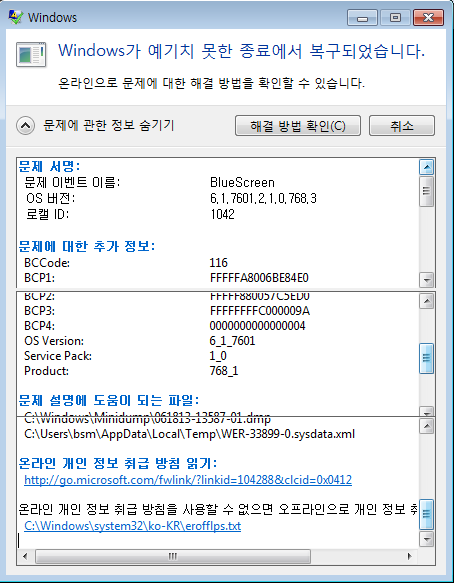Maximize the Windows error dialog
455x583 pixels.
point(395,17)
